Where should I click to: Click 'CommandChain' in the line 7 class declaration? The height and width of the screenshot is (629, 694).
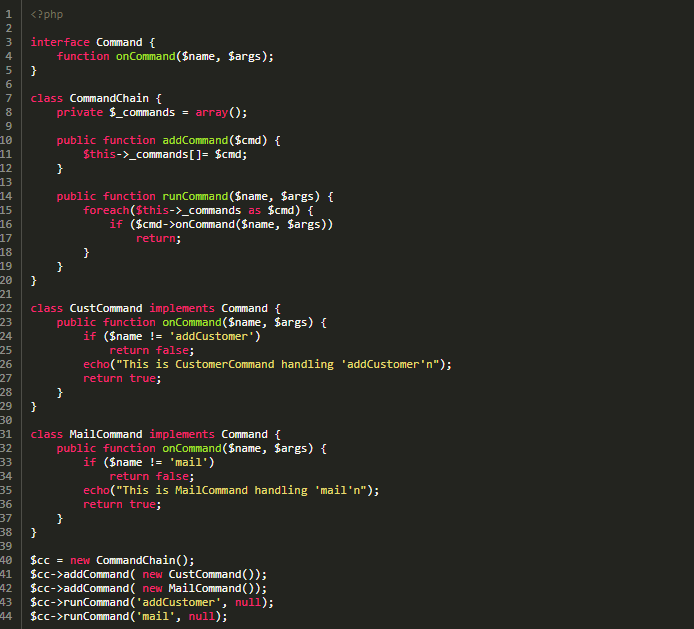pyautogui.click(x=109, y=98)
